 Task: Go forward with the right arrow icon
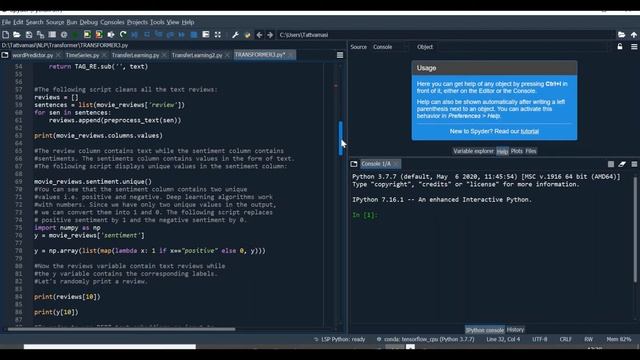point(270,35)
